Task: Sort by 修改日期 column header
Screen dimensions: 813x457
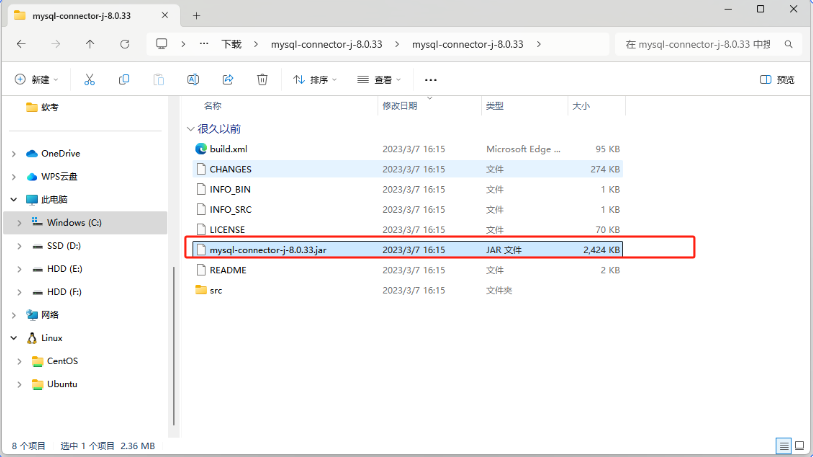Action: click(x=400, y=106)
